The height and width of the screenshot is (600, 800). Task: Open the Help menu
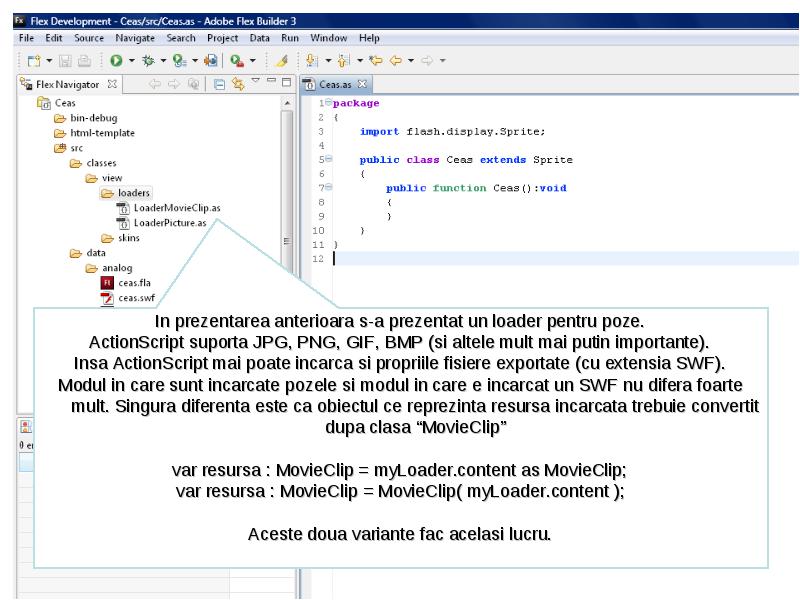(x=369, y=38)
